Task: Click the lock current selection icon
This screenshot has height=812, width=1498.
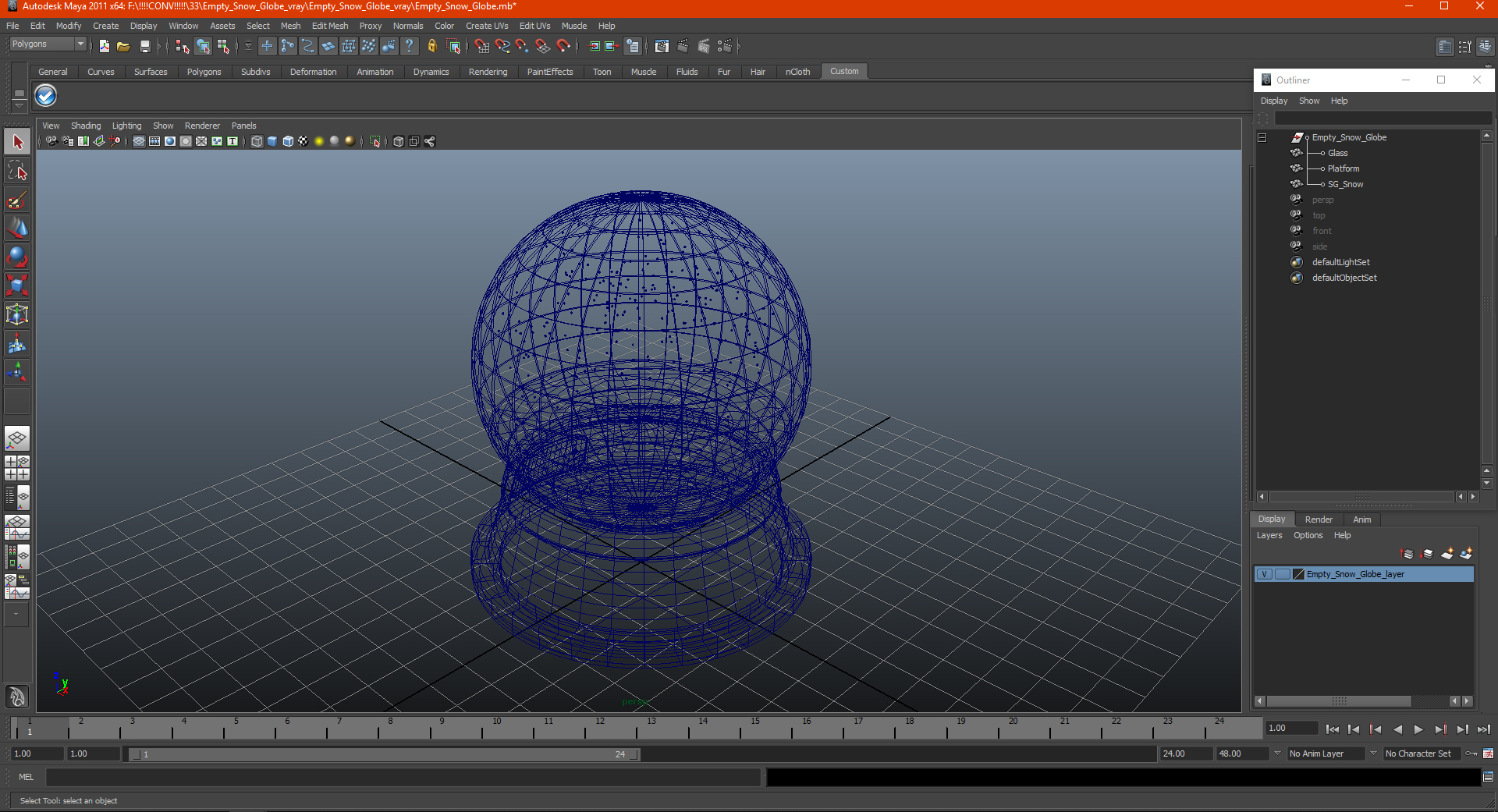Action: pos(431,47)
